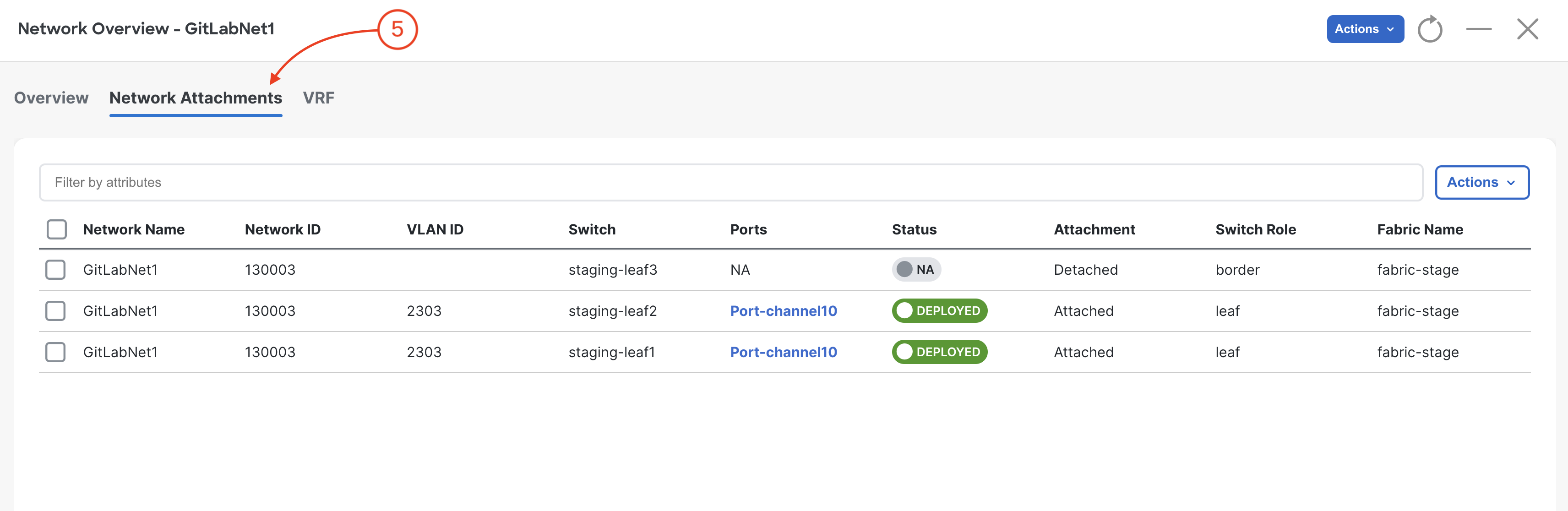
Task: Switch to the Overview tab
Action: 51,98
